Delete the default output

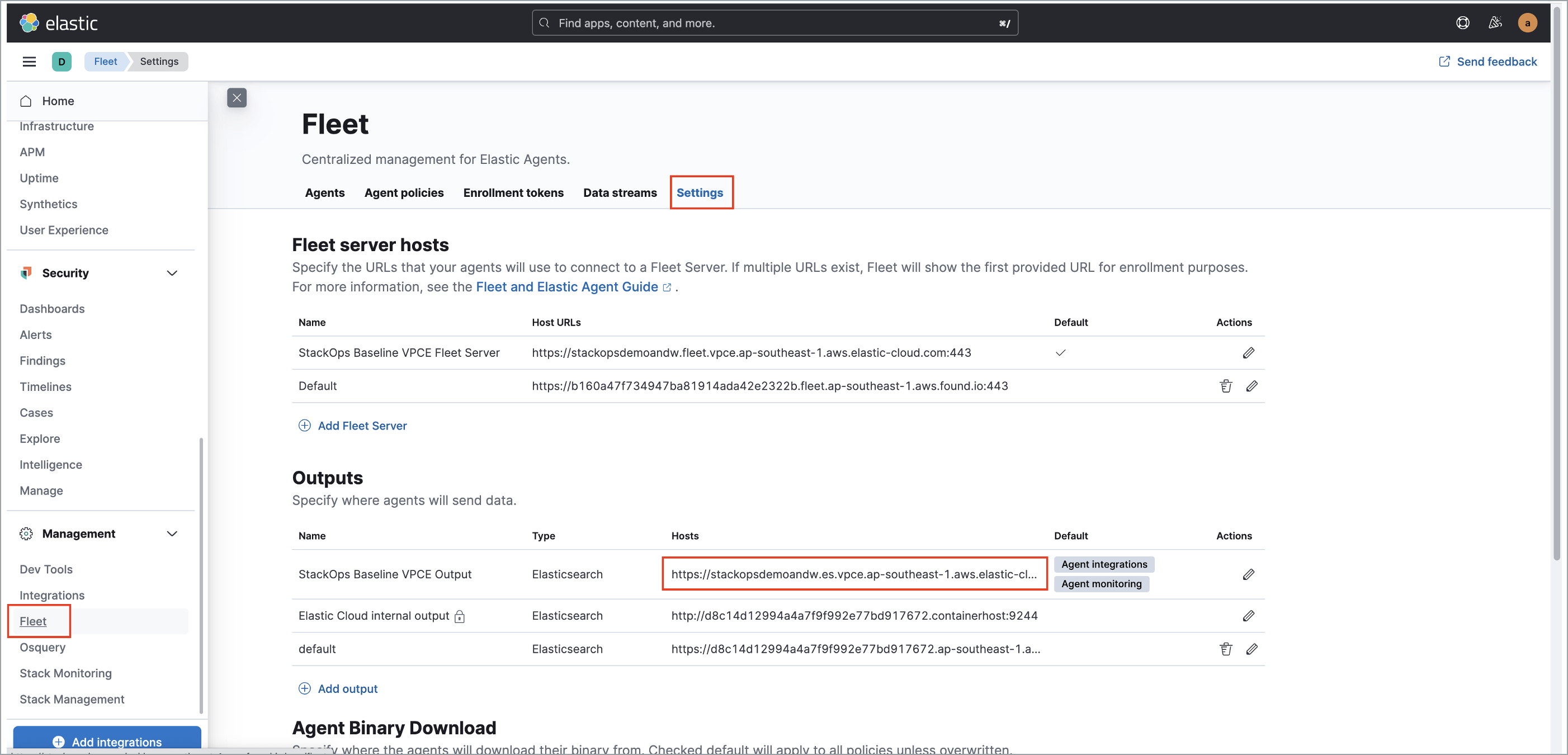(1225, 648)
